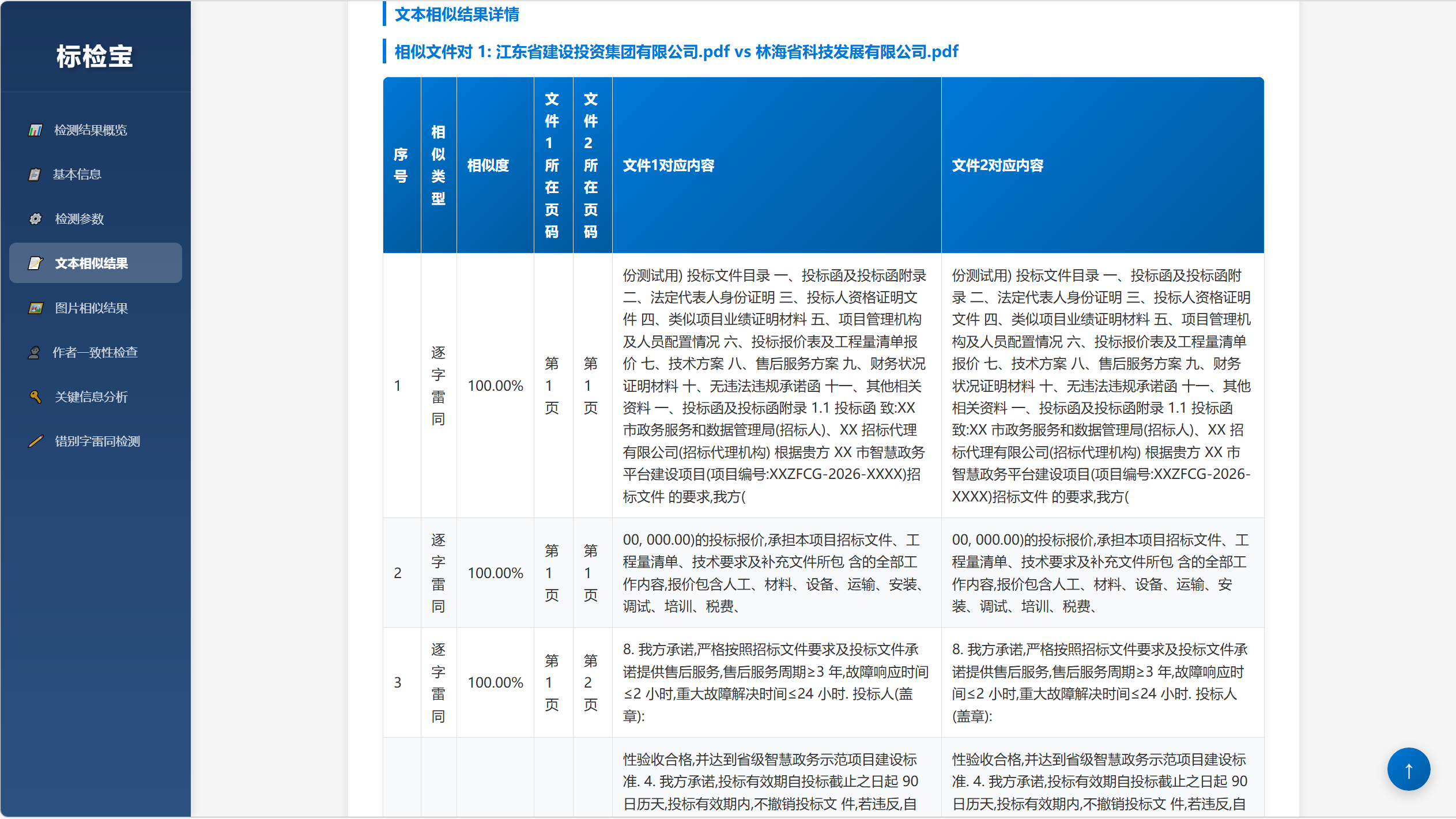Open settings via the 检测参数 gear icon
This screenshot has height=819, width=1456.
(x=35, y=218)
